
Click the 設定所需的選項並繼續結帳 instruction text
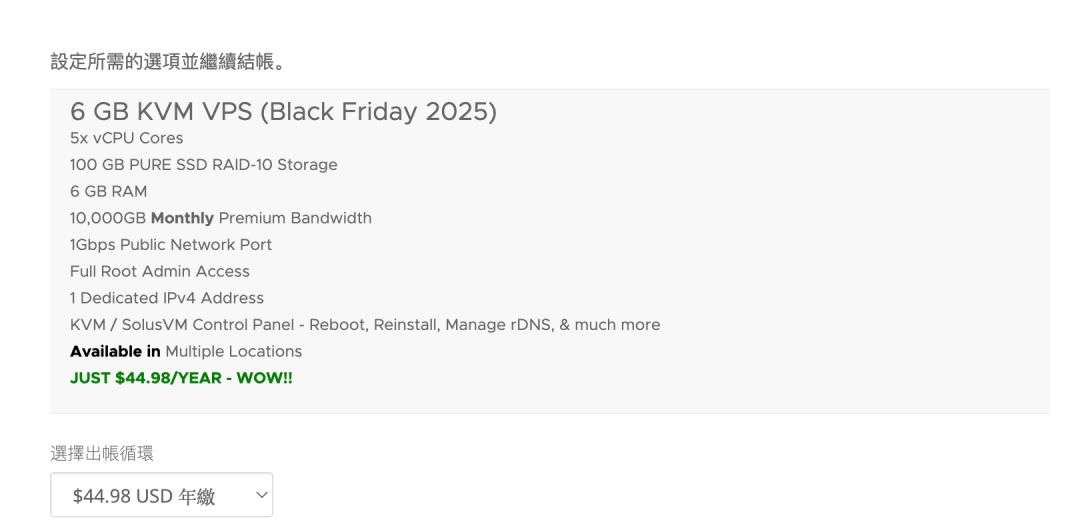point(169,62)
